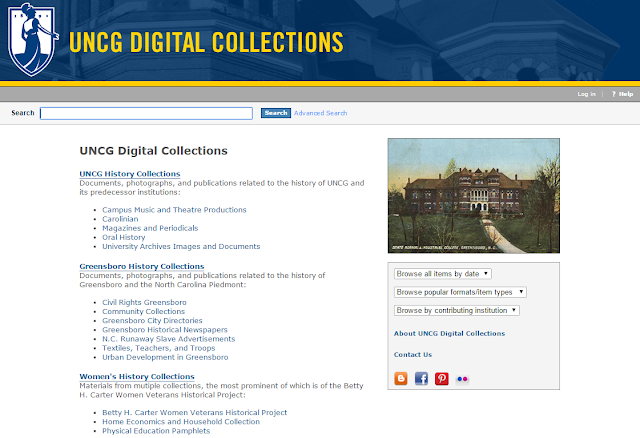The height and width of the screenshot is (438, 640).
Task: Click the UNCG Minerva shield logo
Action: (x=33, y=39)
